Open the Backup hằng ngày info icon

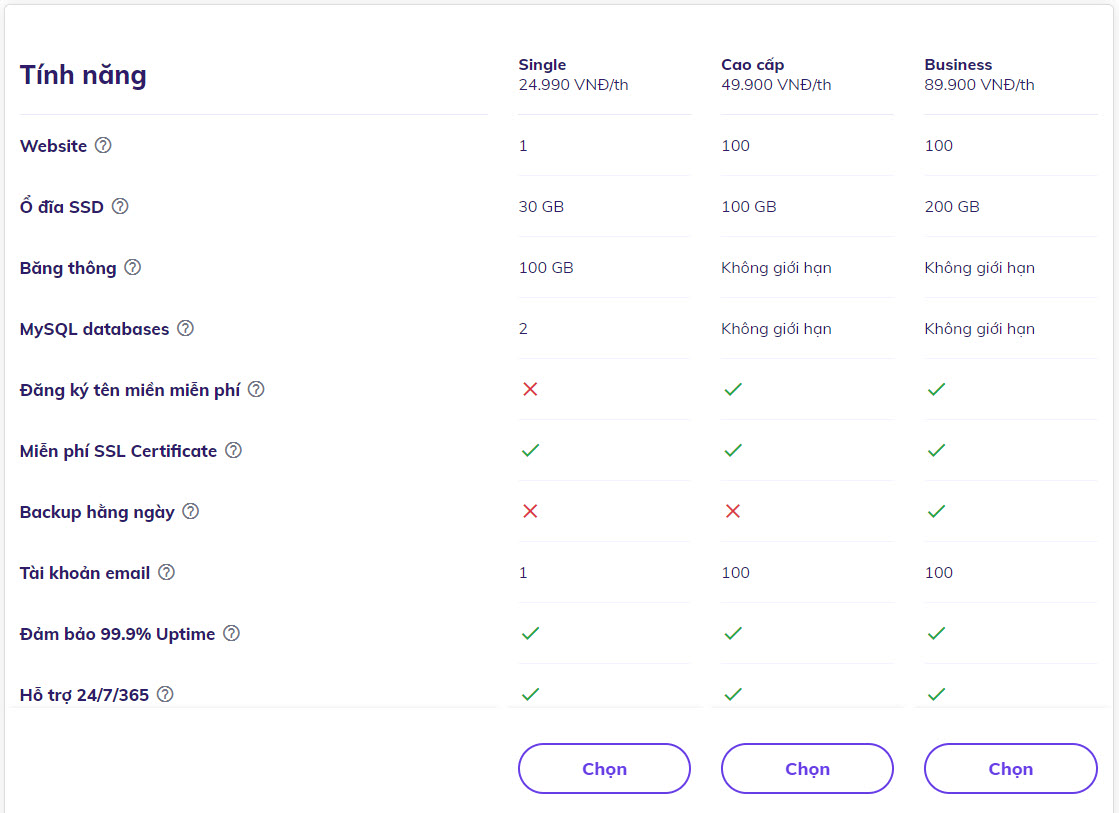pos(193,512)
